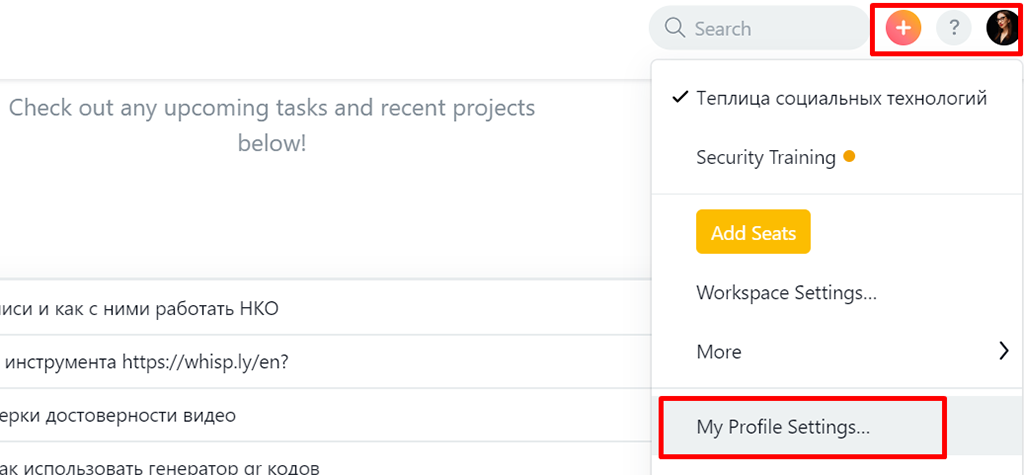Image resolution: width=1024 pixels, height=475 pixels.
Task: Click the checkmark beside Теплица социальных технологий
Action: 680,98
